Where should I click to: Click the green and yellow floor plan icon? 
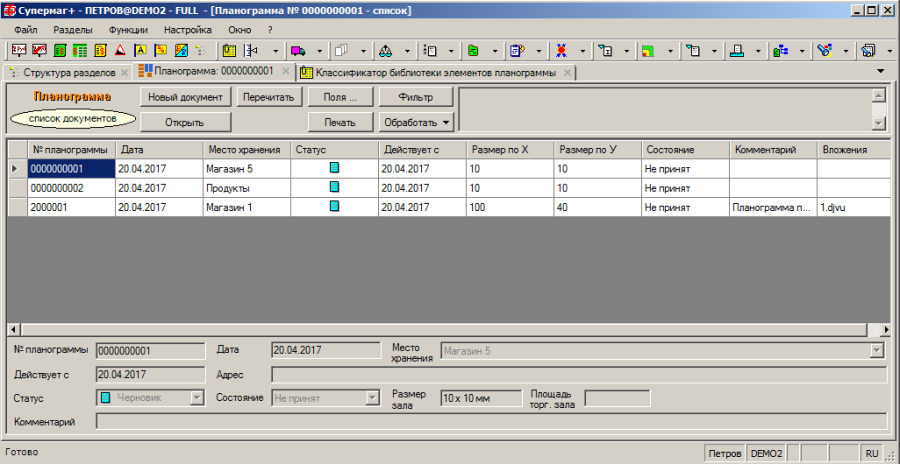click(649, 51)
